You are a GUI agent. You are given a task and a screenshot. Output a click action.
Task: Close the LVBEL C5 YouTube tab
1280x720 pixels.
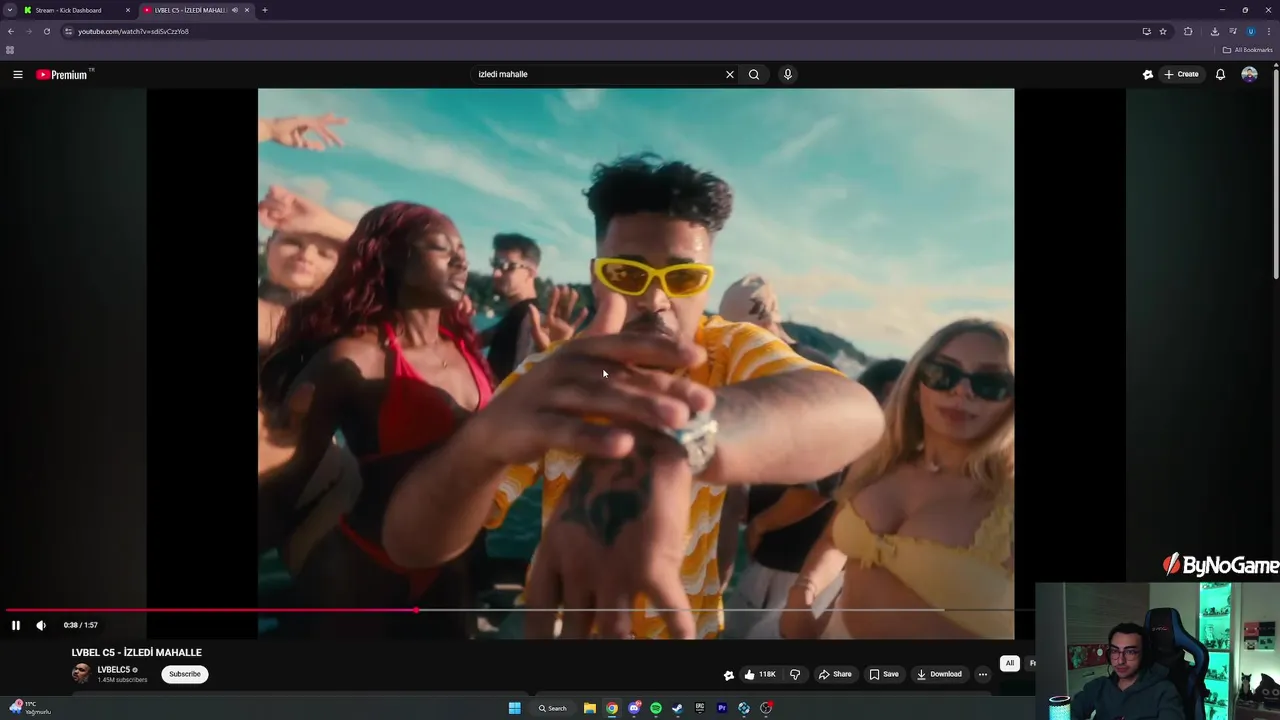(x=247, y=10)
